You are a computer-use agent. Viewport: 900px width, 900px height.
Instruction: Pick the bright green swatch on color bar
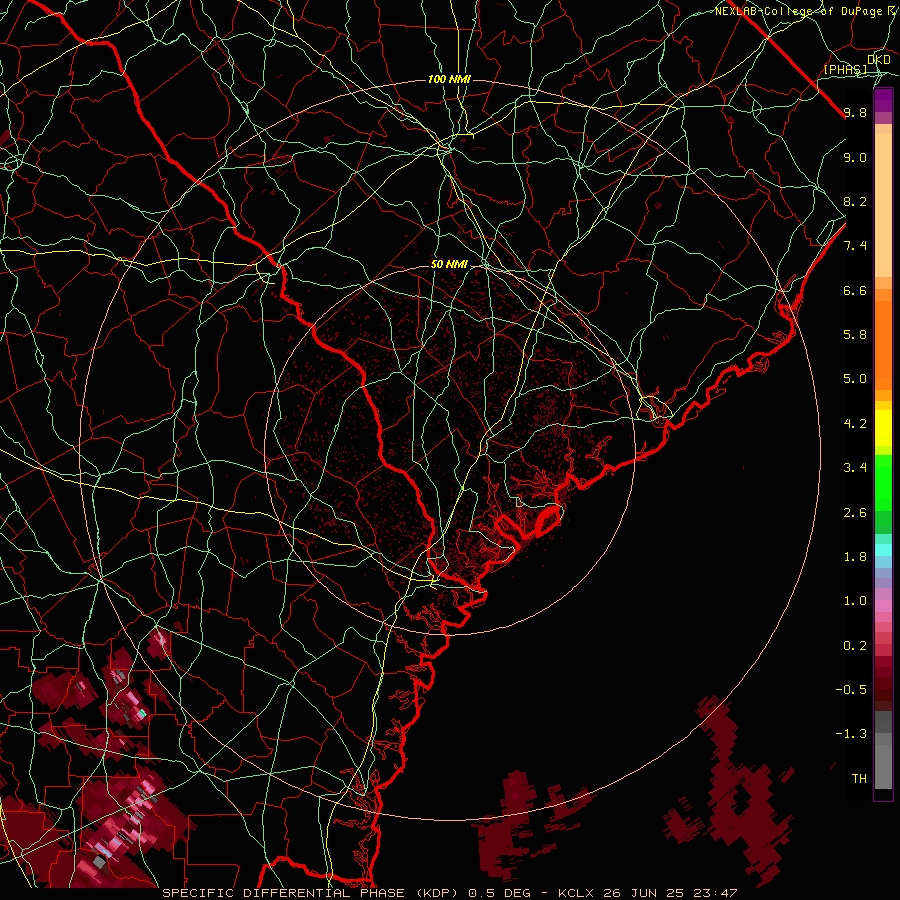[883, 488]
